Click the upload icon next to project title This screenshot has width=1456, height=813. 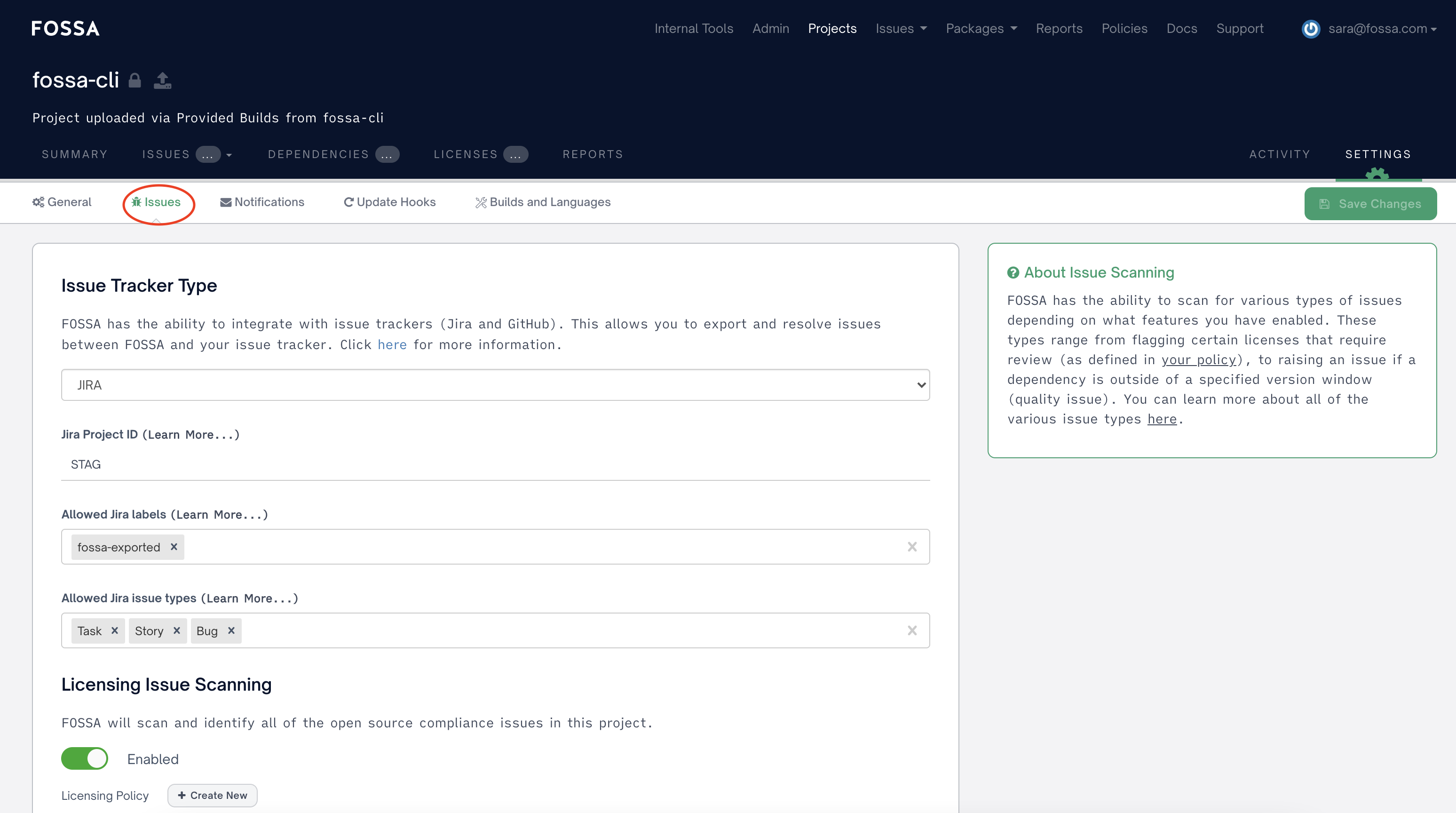(162, 80)
